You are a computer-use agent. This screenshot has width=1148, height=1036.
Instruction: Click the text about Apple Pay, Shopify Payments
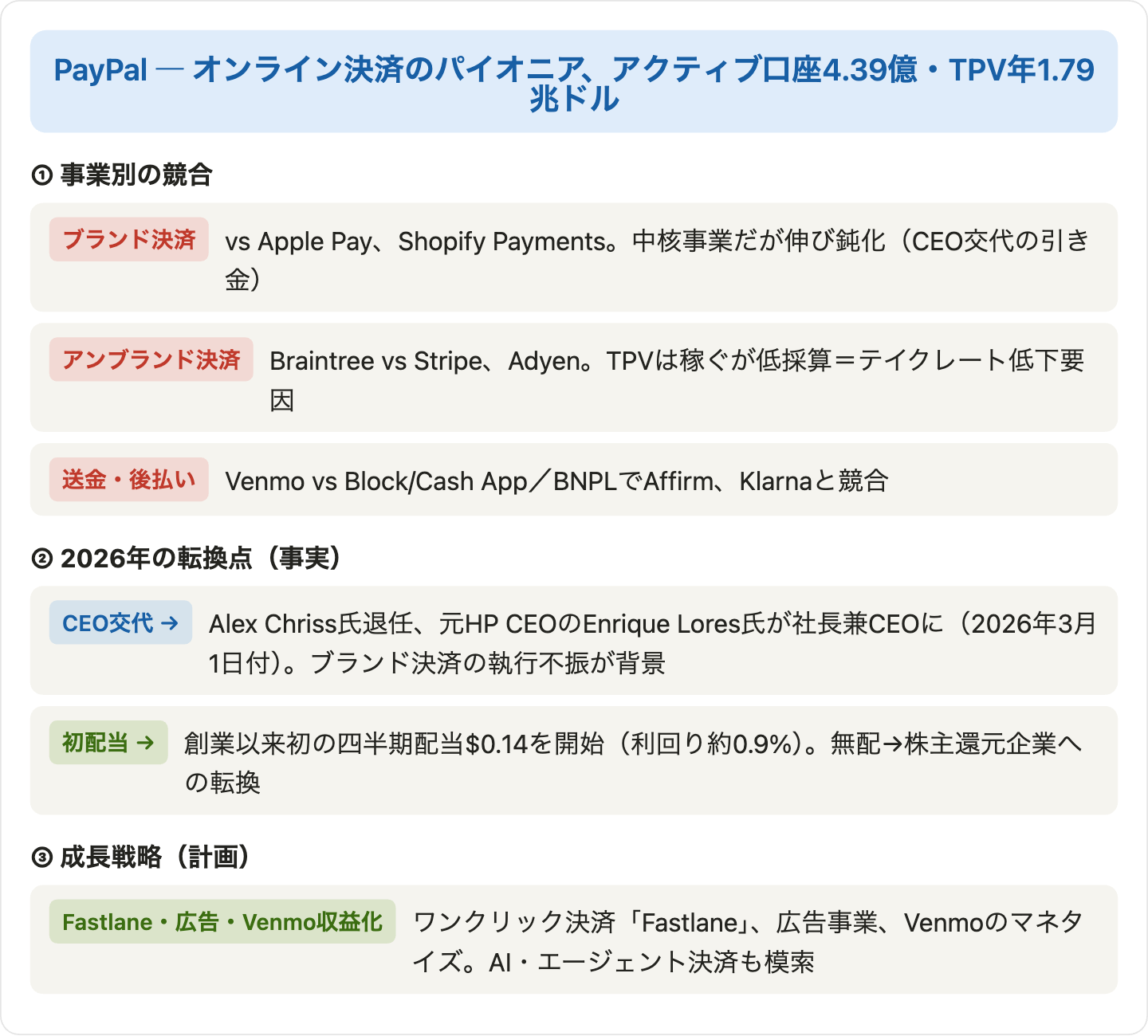point(656,260)
